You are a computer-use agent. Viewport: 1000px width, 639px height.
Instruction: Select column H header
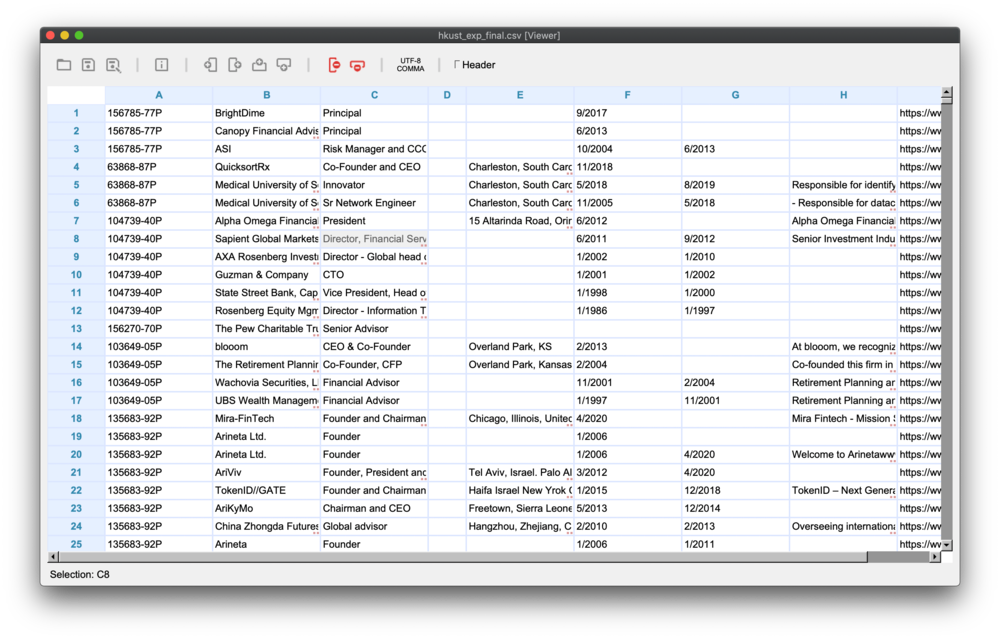(x=843, y=95)
